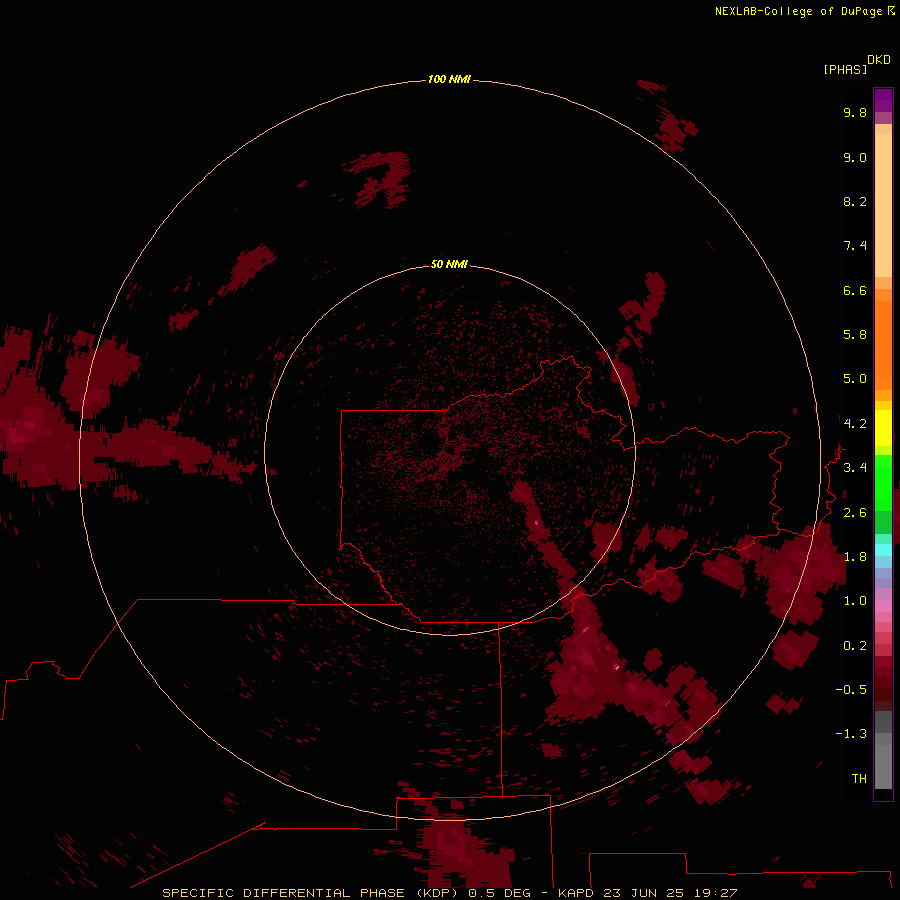
Task: Click the 3.4 scale value
Action: (855, 468)
